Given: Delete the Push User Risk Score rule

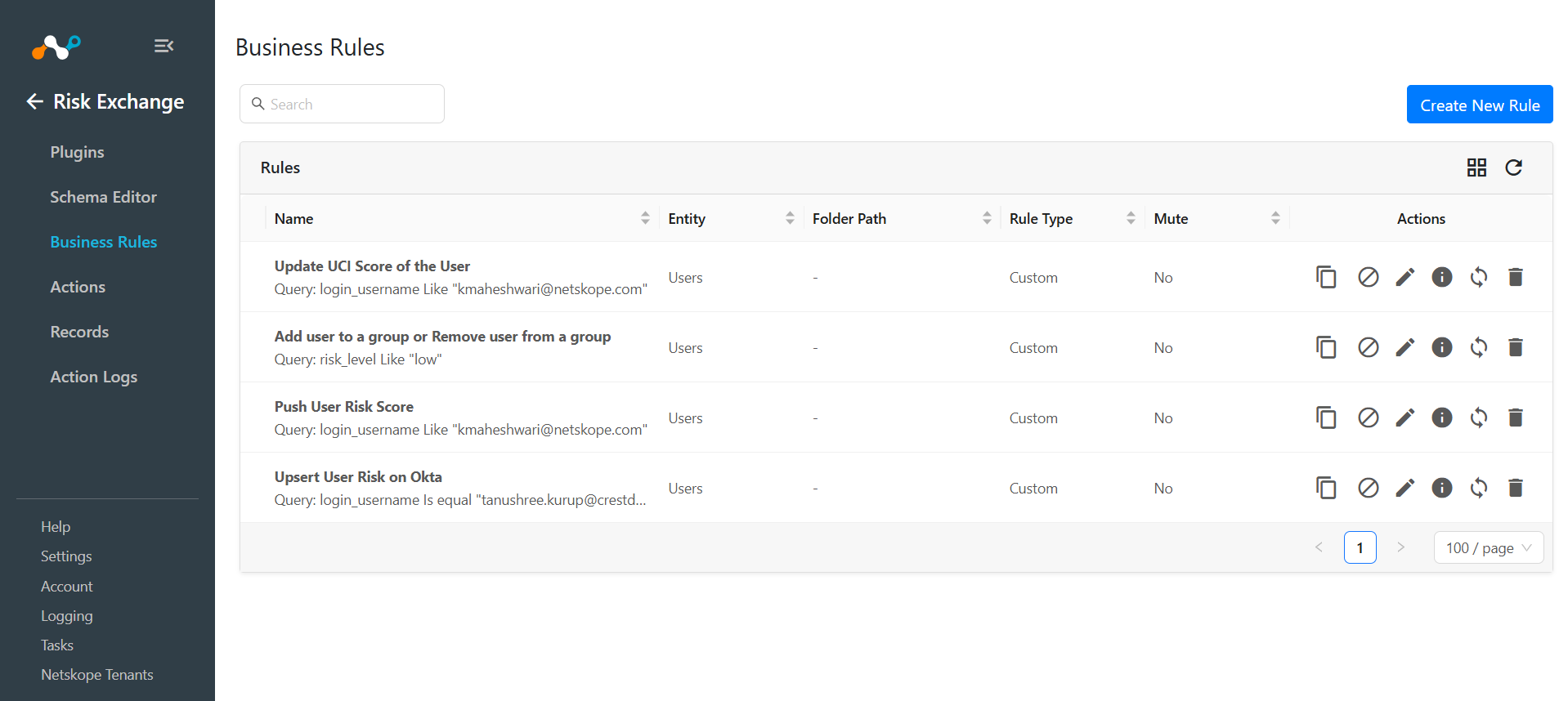Looking at the screenshot, I should [1516, 417].
